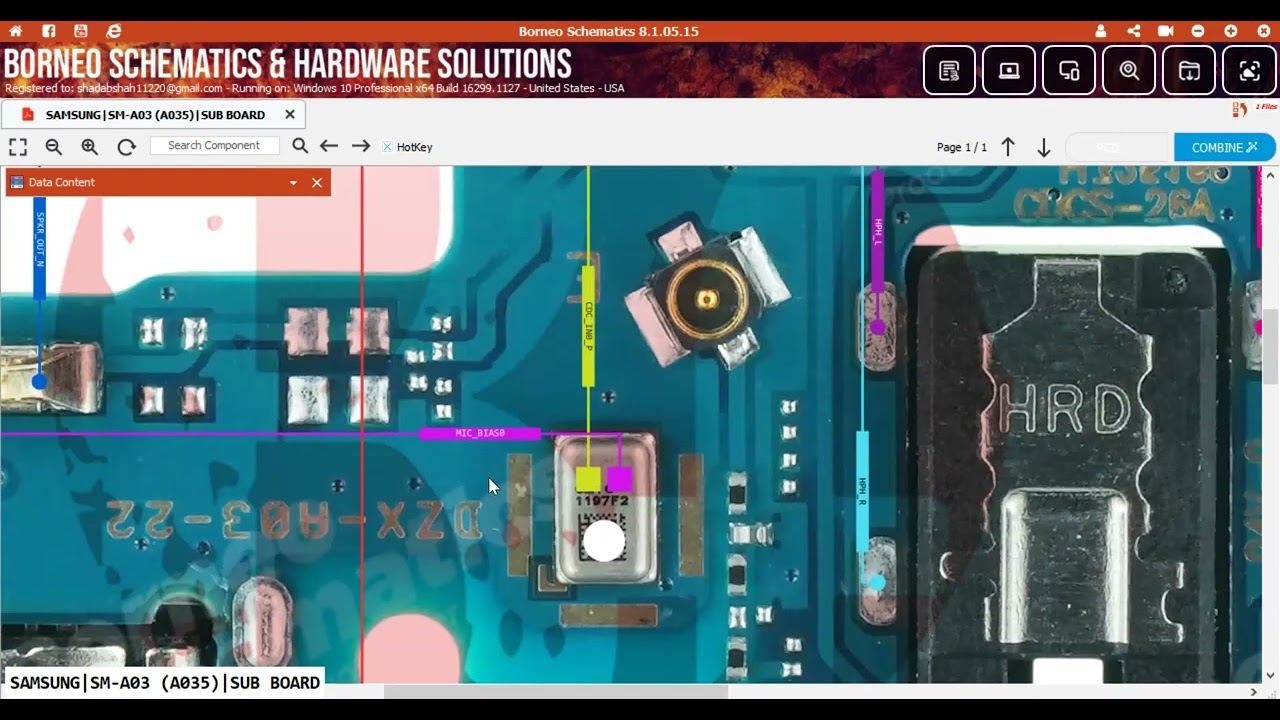
Task: Click the video camera icon
Action: point(1165,31)
